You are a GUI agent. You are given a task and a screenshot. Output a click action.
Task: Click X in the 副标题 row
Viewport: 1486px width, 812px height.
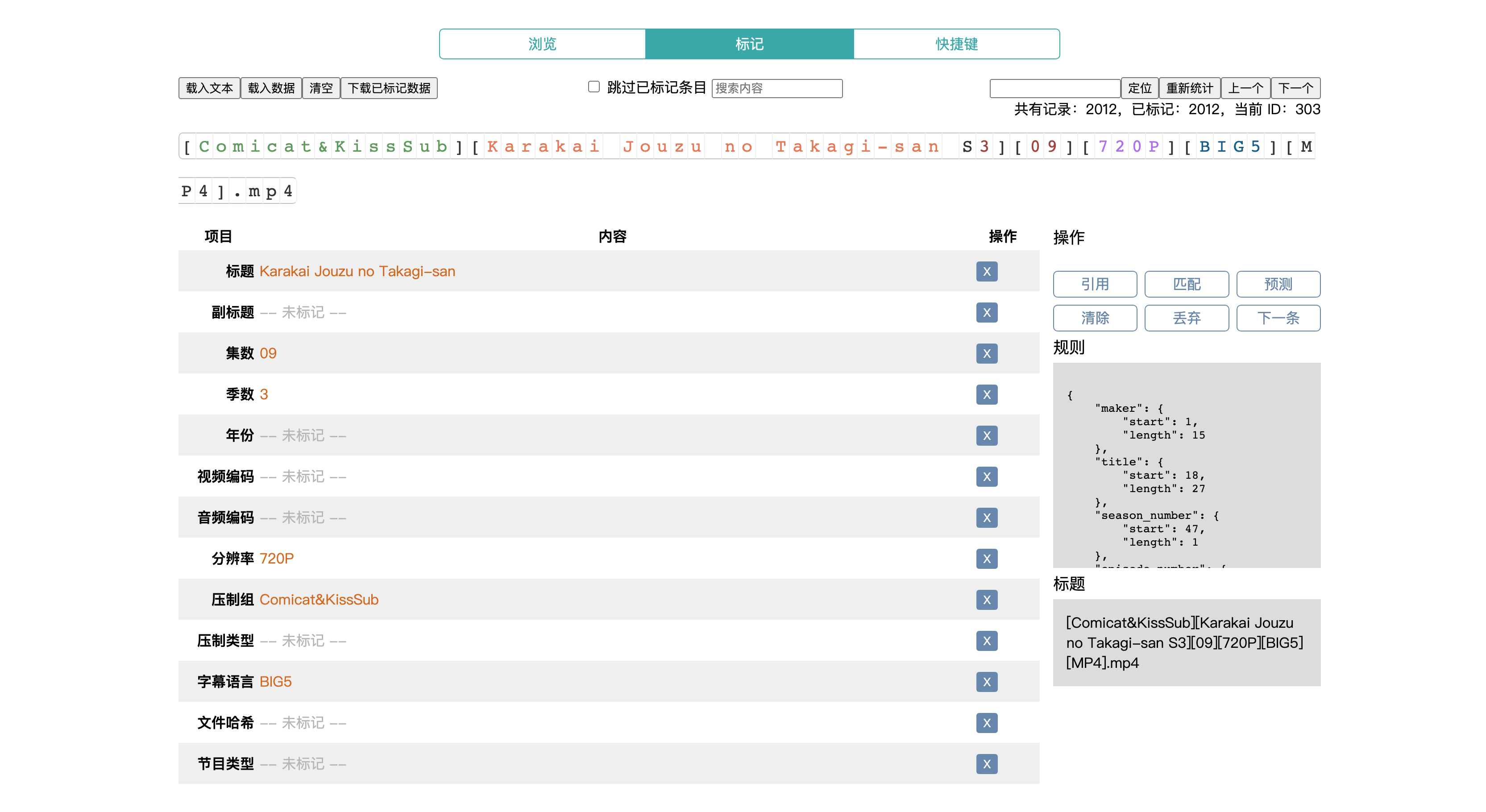point(987,313)
